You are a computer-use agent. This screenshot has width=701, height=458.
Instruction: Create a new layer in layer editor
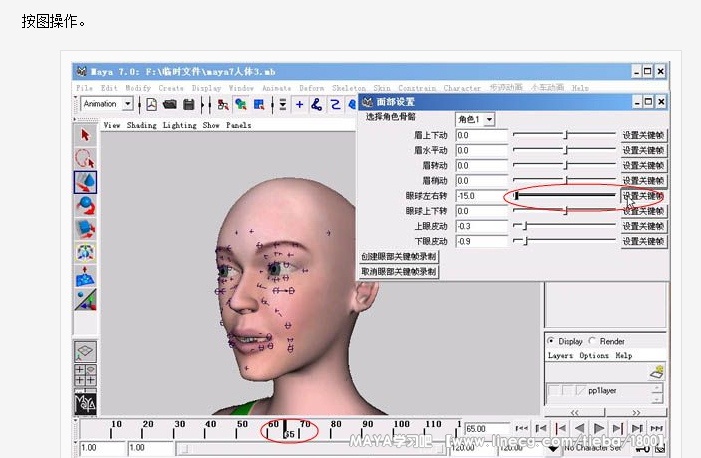(x=657, y=372)
